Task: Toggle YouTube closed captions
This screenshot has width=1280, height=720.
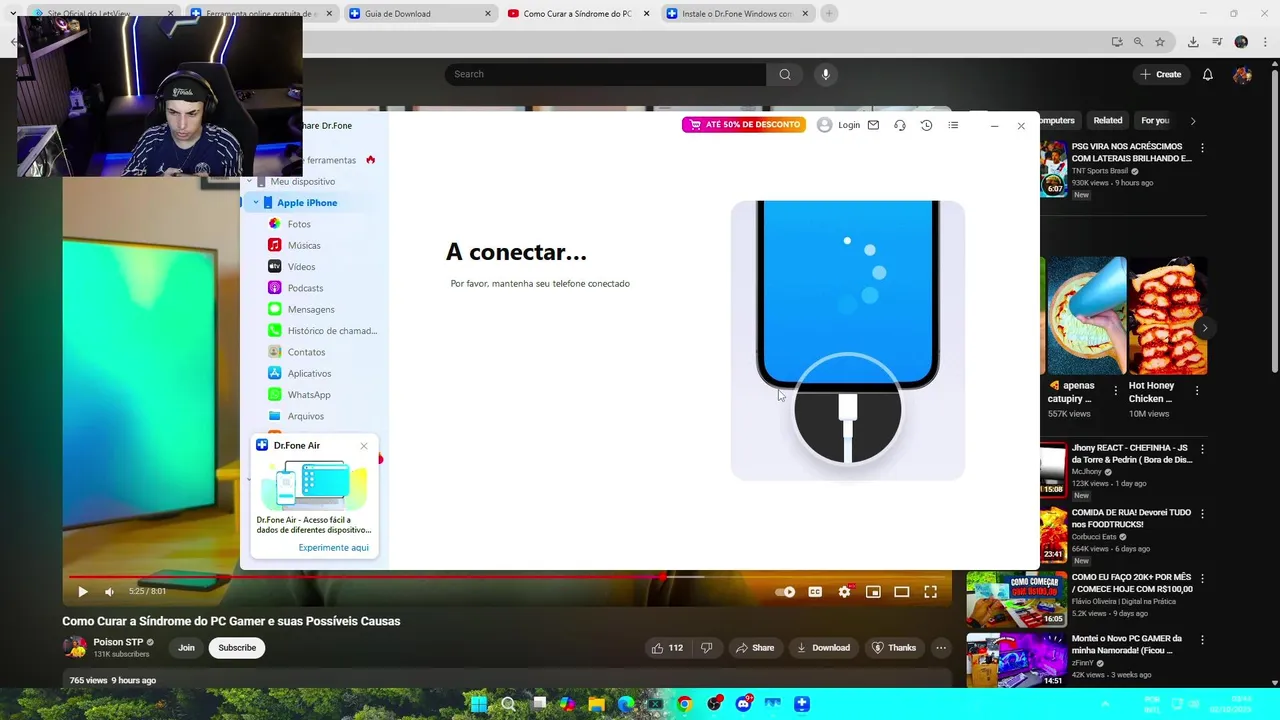Action: point(815,592)
